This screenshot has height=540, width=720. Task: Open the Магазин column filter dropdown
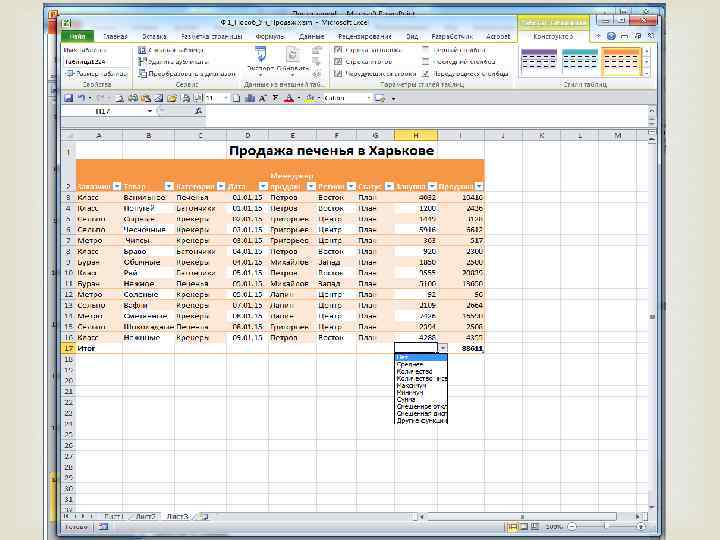117,186
